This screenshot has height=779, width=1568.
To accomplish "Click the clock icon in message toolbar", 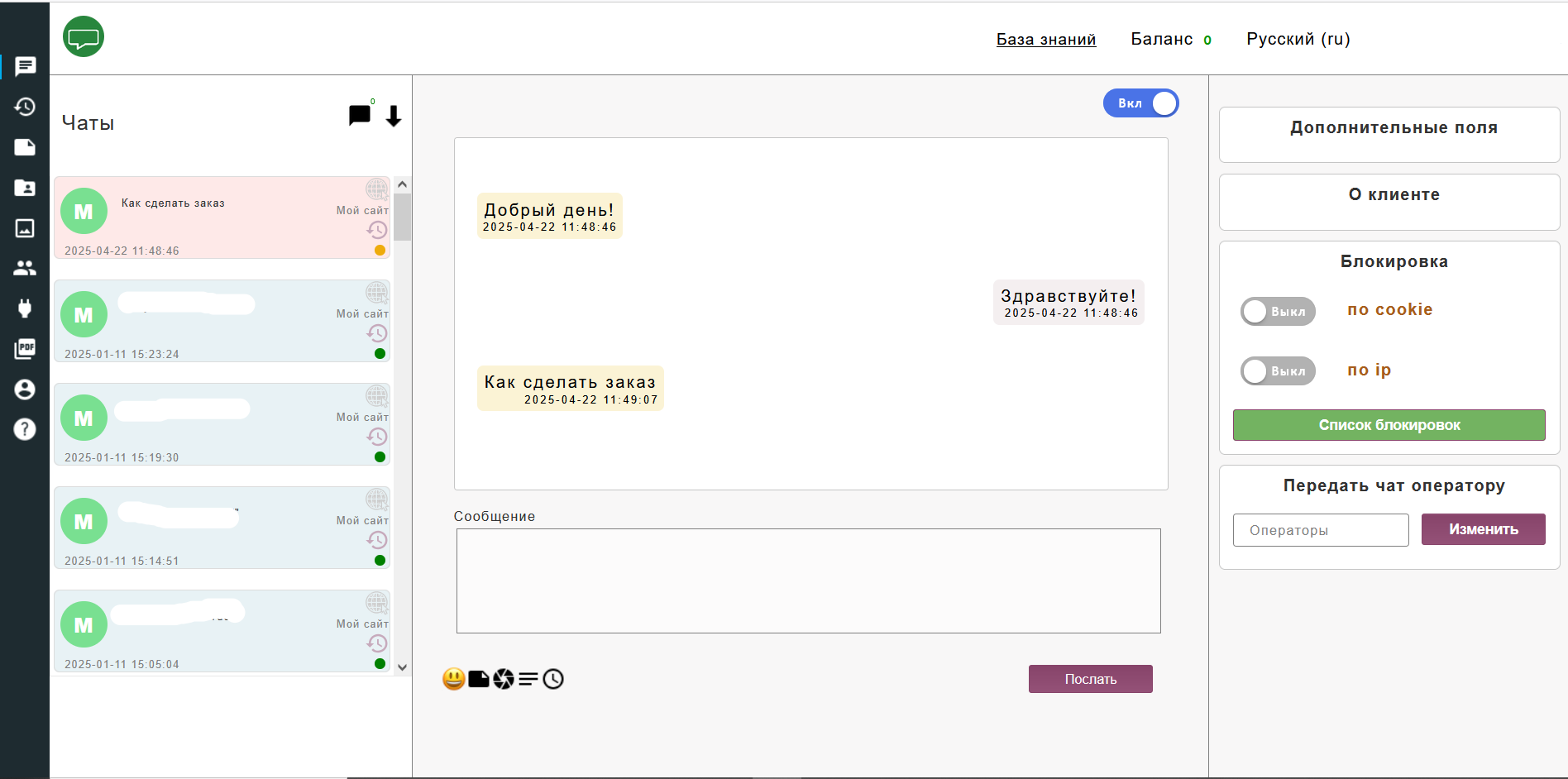I will pyautogui.click(x=553, y=679).
